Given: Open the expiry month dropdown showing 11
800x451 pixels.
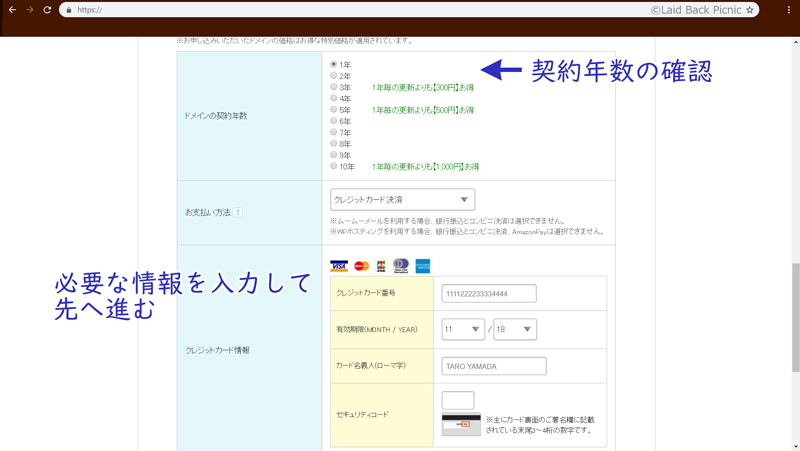Looking at the screenshot, I should (x=463, y=329).
